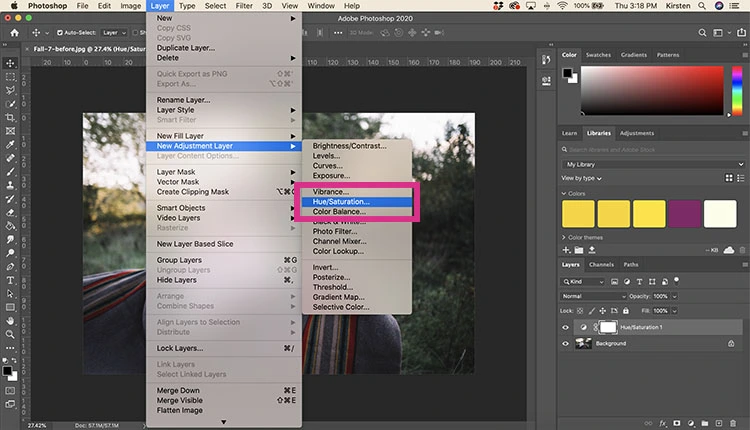
Task: Open the Normal blend mode dropdown
Action: click(x=593, y=296)
